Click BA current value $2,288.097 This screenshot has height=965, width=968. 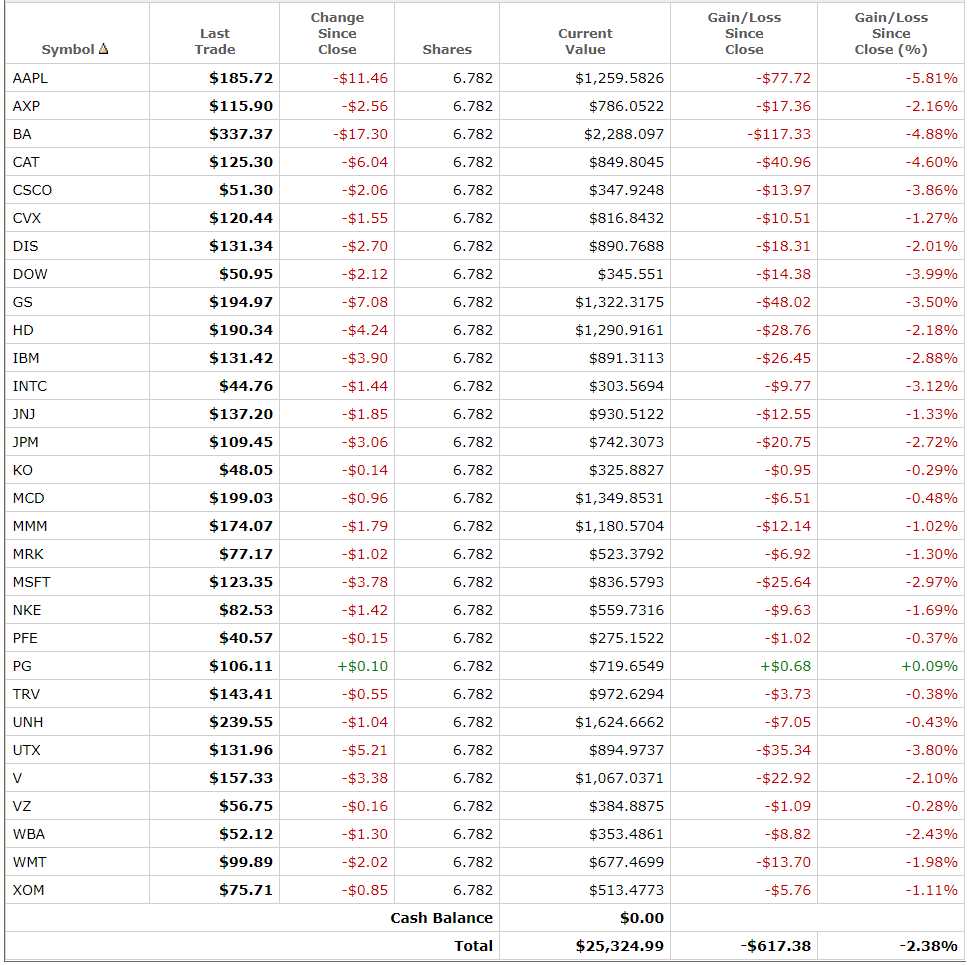tap(624, 134)
